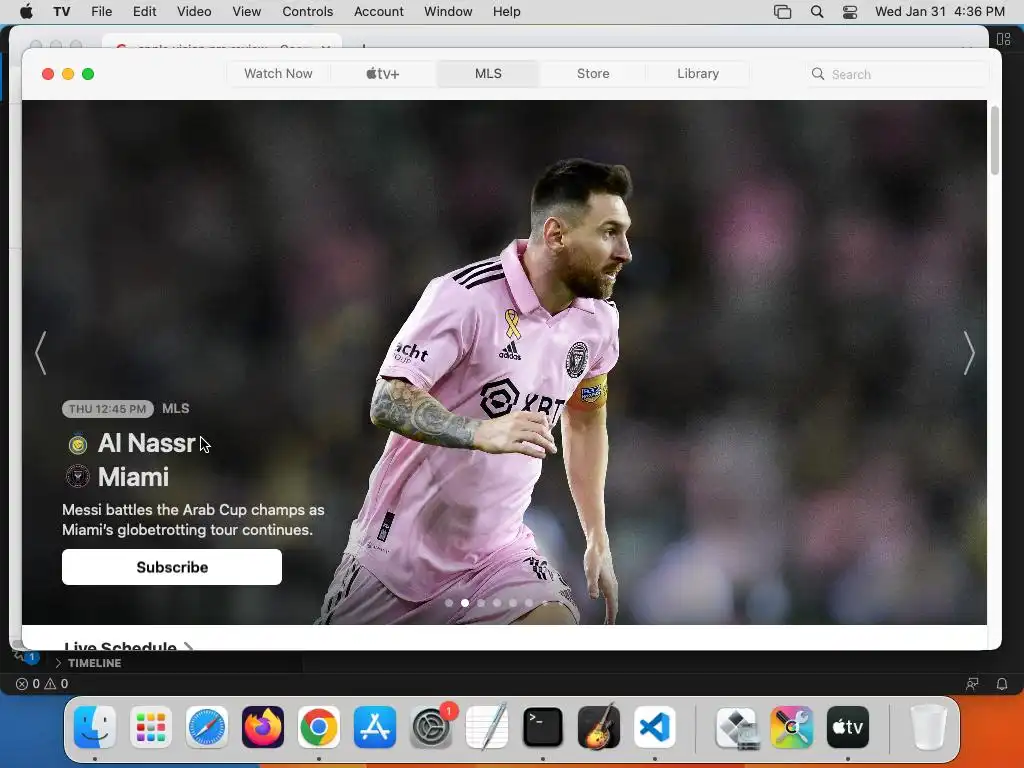Open the TV application menu
The height and width of the screenshot is (768, 1024).
pyautogui.click(x=61, y=12)
